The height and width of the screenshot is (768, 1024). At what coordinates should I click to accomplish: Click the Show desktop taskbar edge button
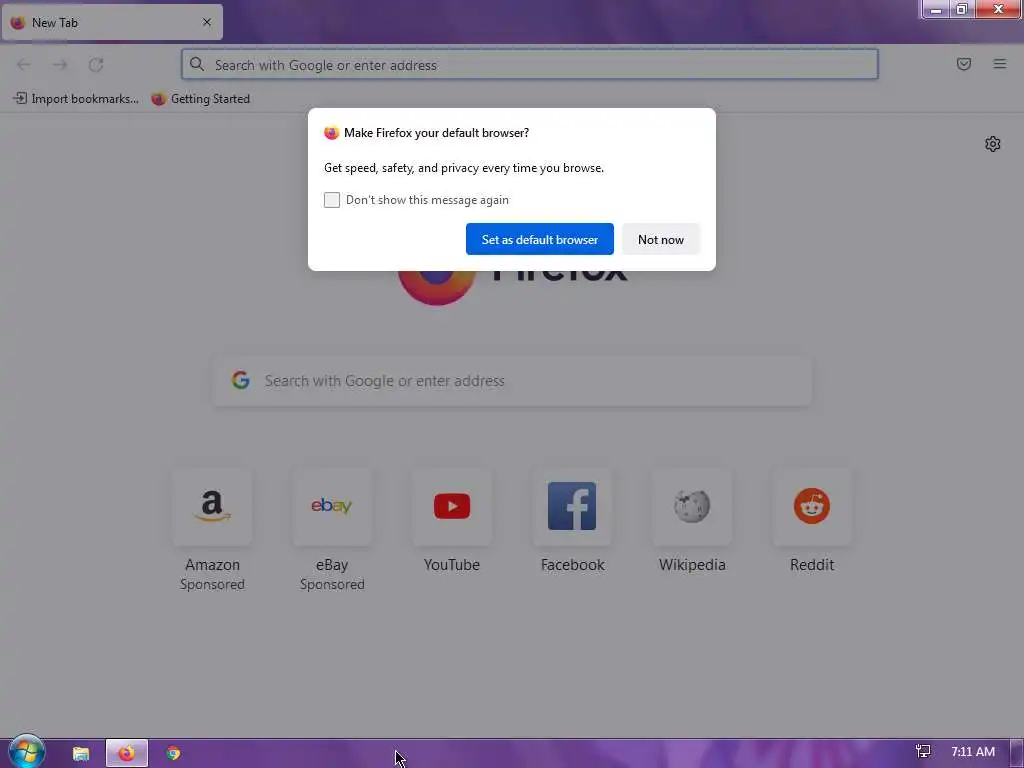[x=1017, y=754]
